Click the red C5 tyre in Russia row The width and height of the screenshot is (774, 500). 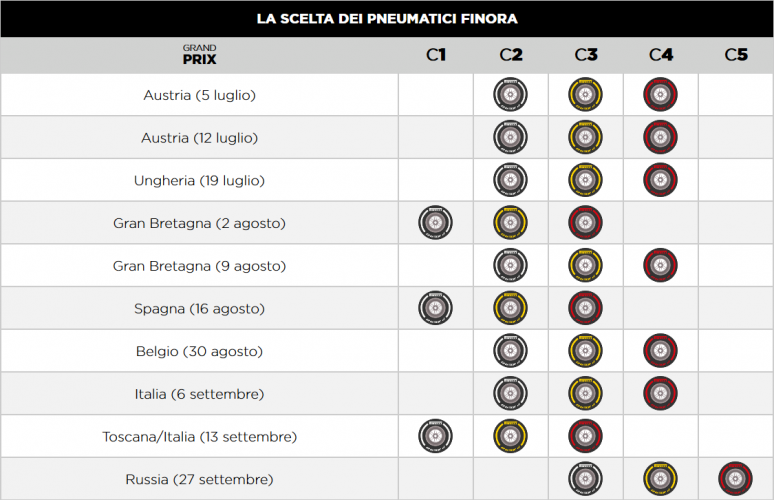(735, 479)
